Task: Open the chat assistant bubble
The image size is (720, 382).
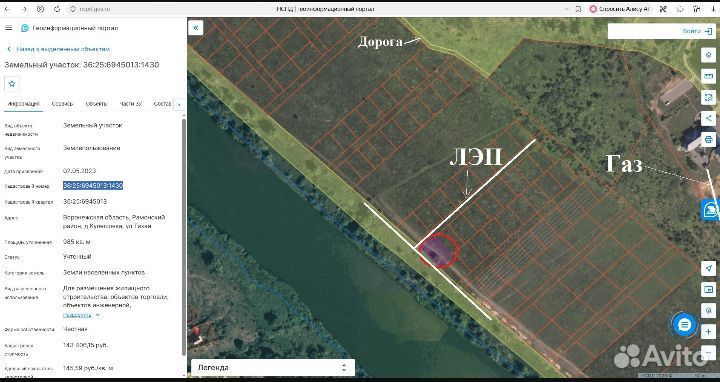Action: tap(684, 325)
